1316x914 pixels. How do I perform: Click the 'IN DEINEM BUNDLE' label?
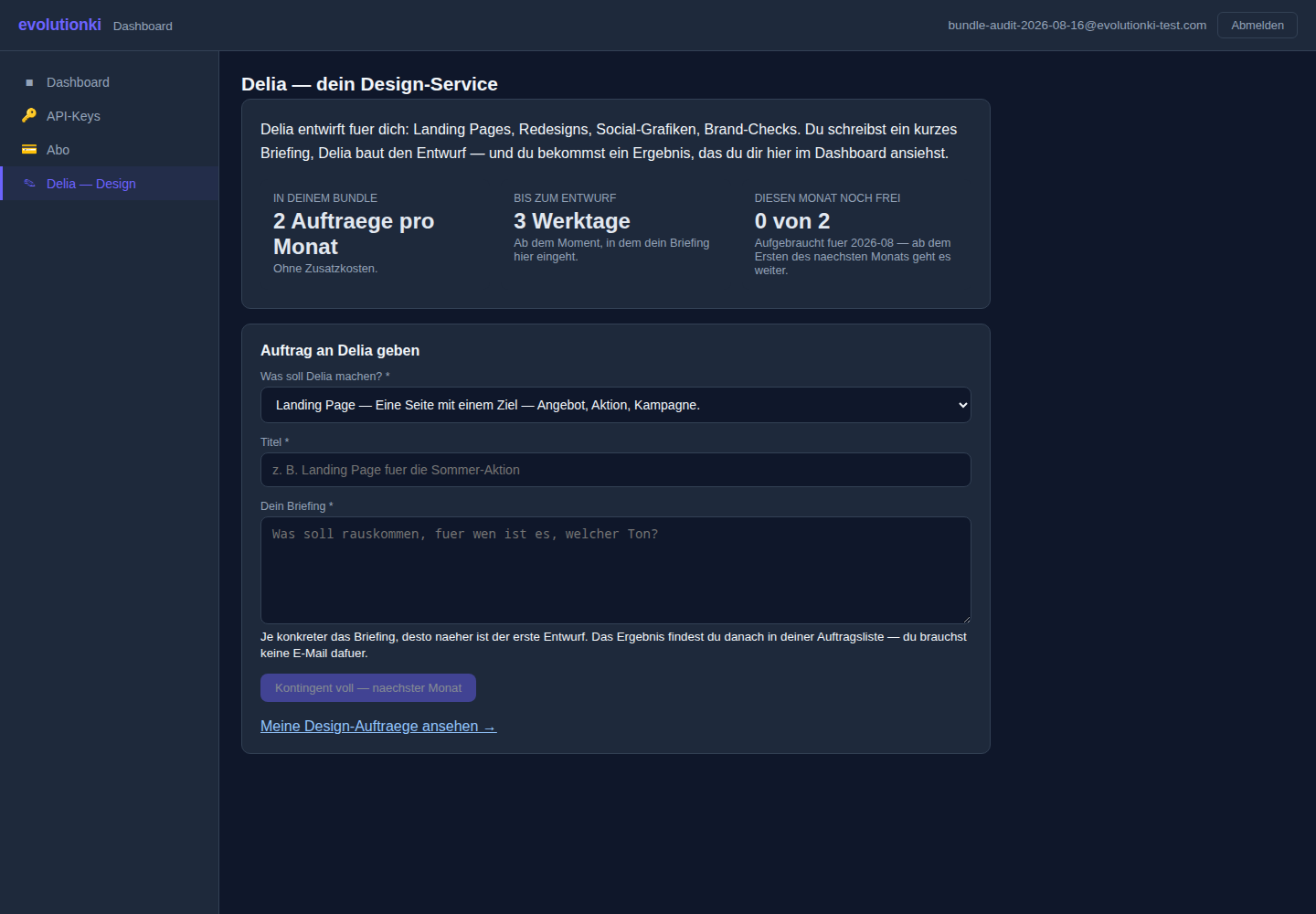click(x=325, y=198)
